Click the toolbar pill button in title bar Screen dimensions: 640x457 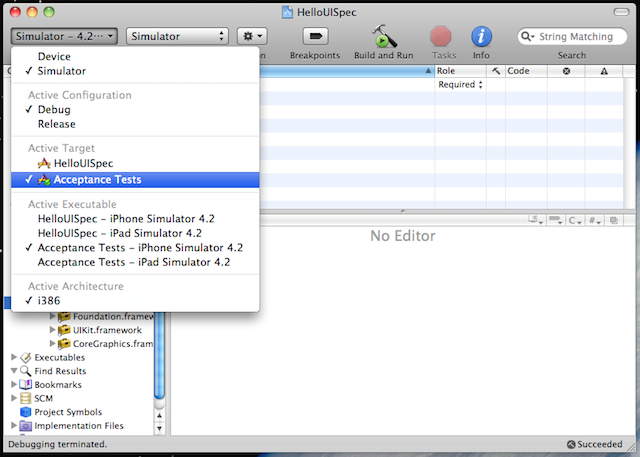[621, 12]
